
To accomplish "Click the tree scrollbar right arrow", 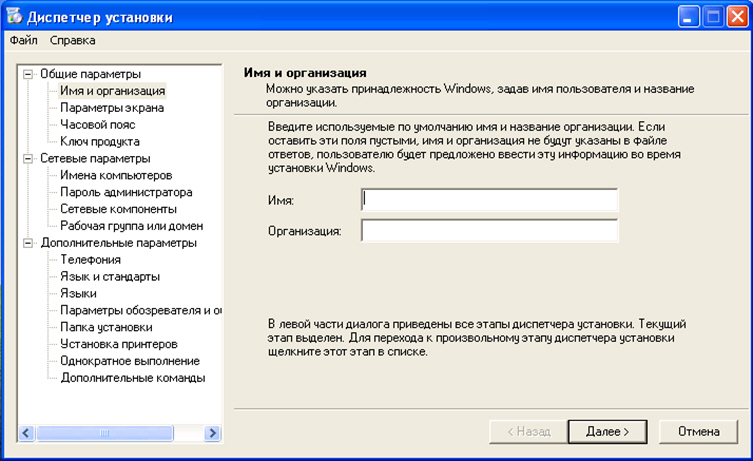I will point(212,433).
